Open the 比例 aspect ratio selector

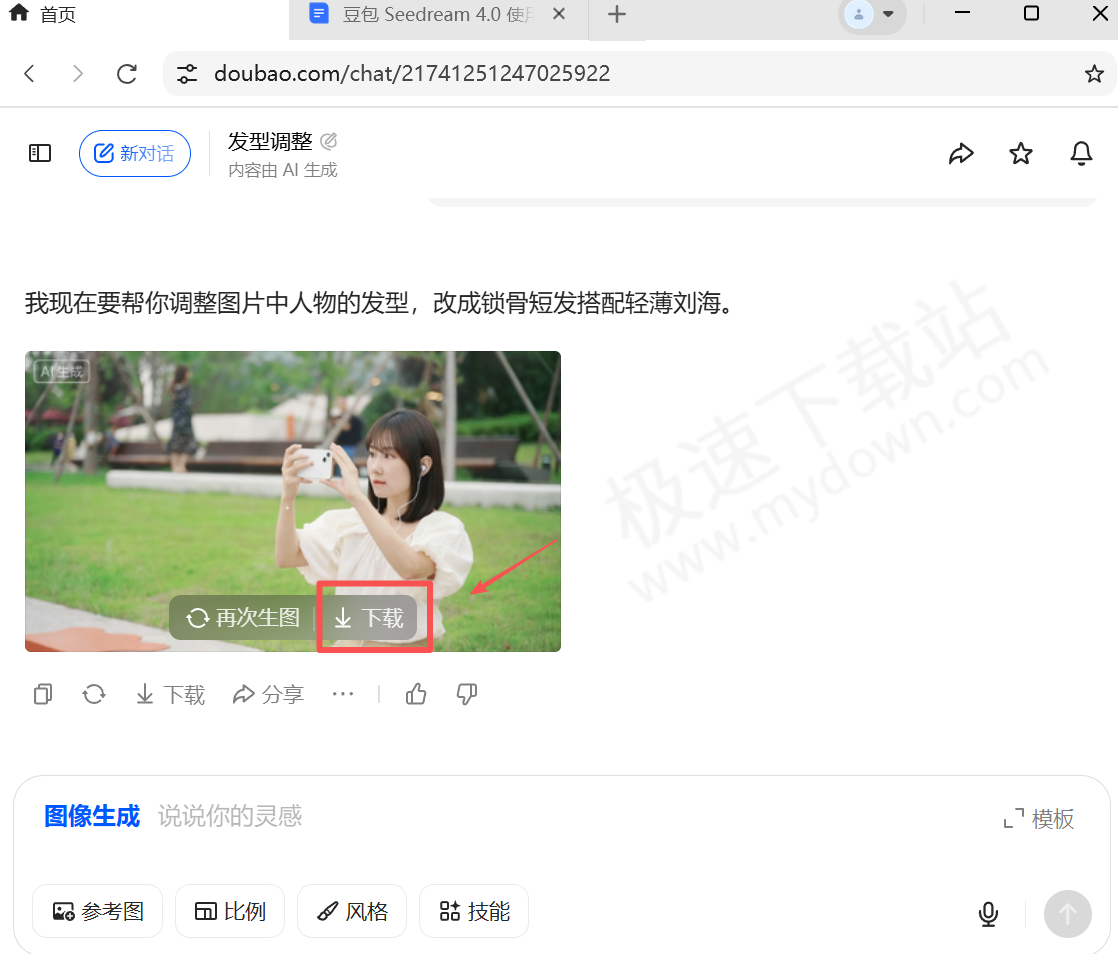click(230, 911)
